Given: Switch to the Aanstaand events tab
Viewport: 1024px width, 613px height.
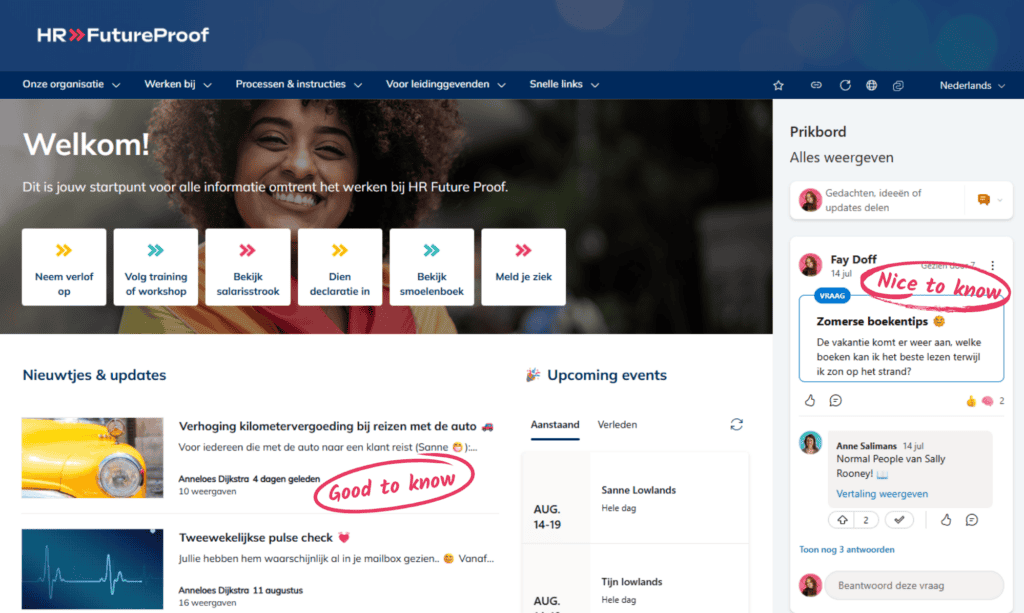Looking at the screenshot, I should point(554,424).
